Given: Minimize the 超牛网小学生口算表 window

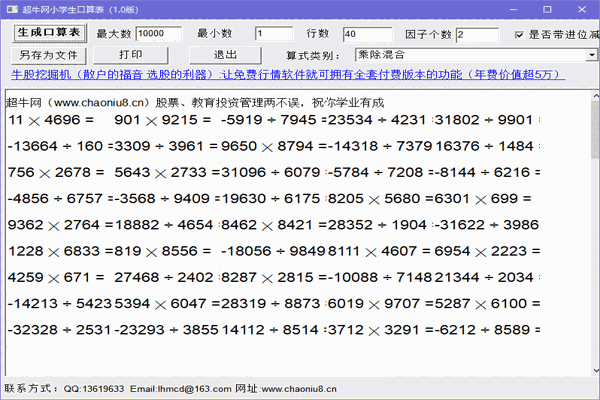Looking at the screenshot, I should 514,9.
